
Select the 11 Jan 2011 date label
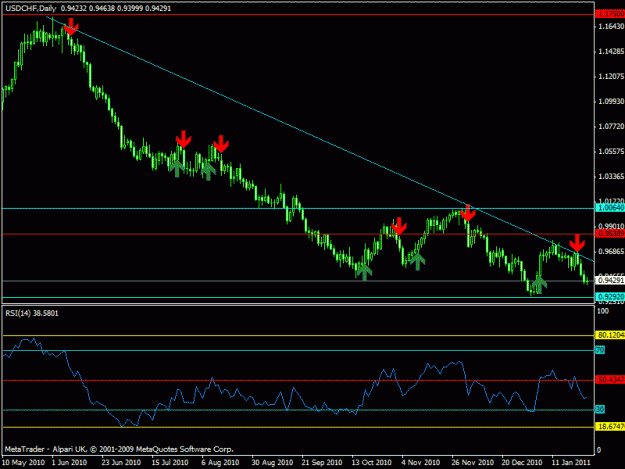coord(571,463)
